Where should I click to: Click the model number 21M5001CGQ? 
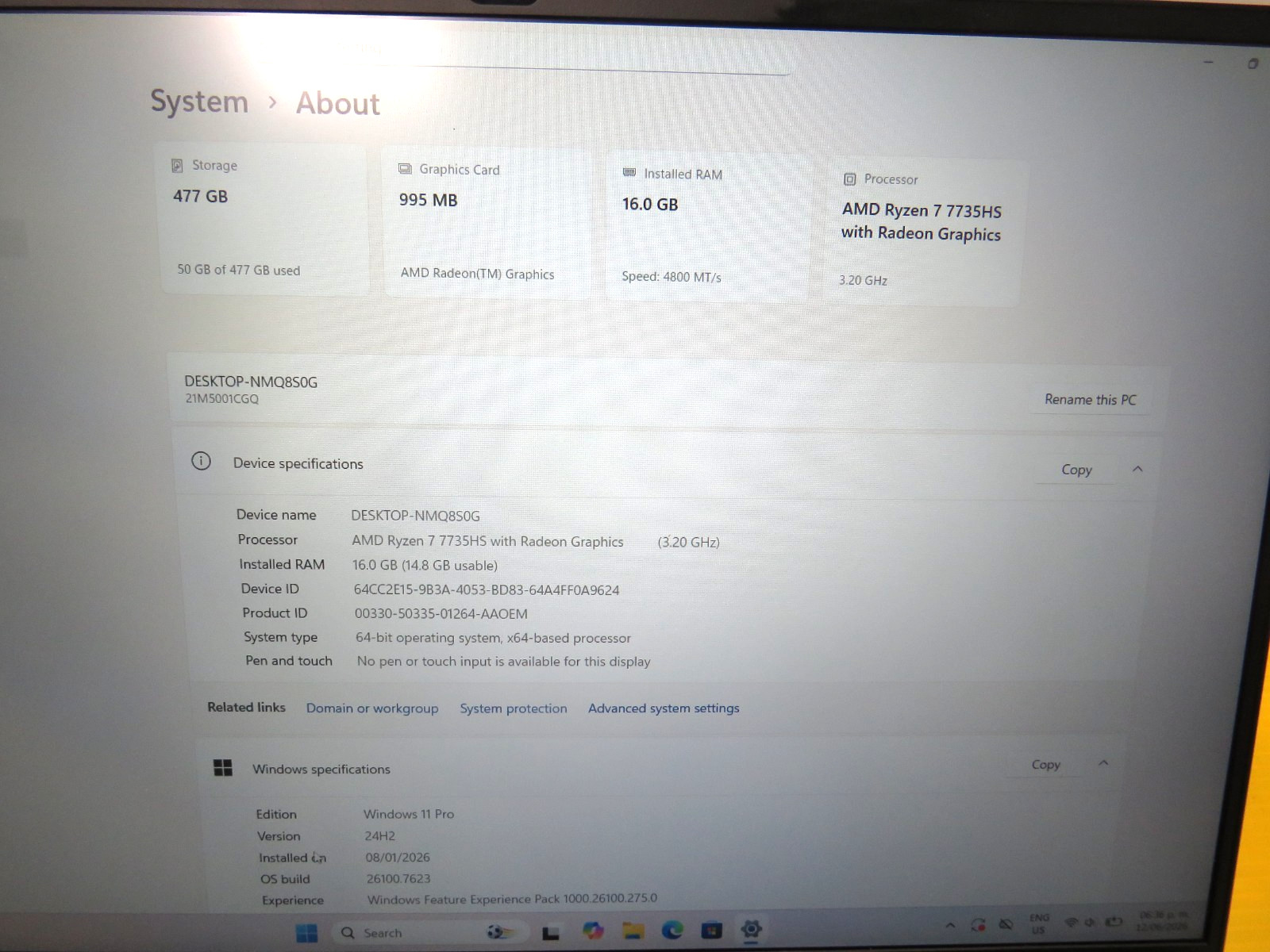[222, 399]
